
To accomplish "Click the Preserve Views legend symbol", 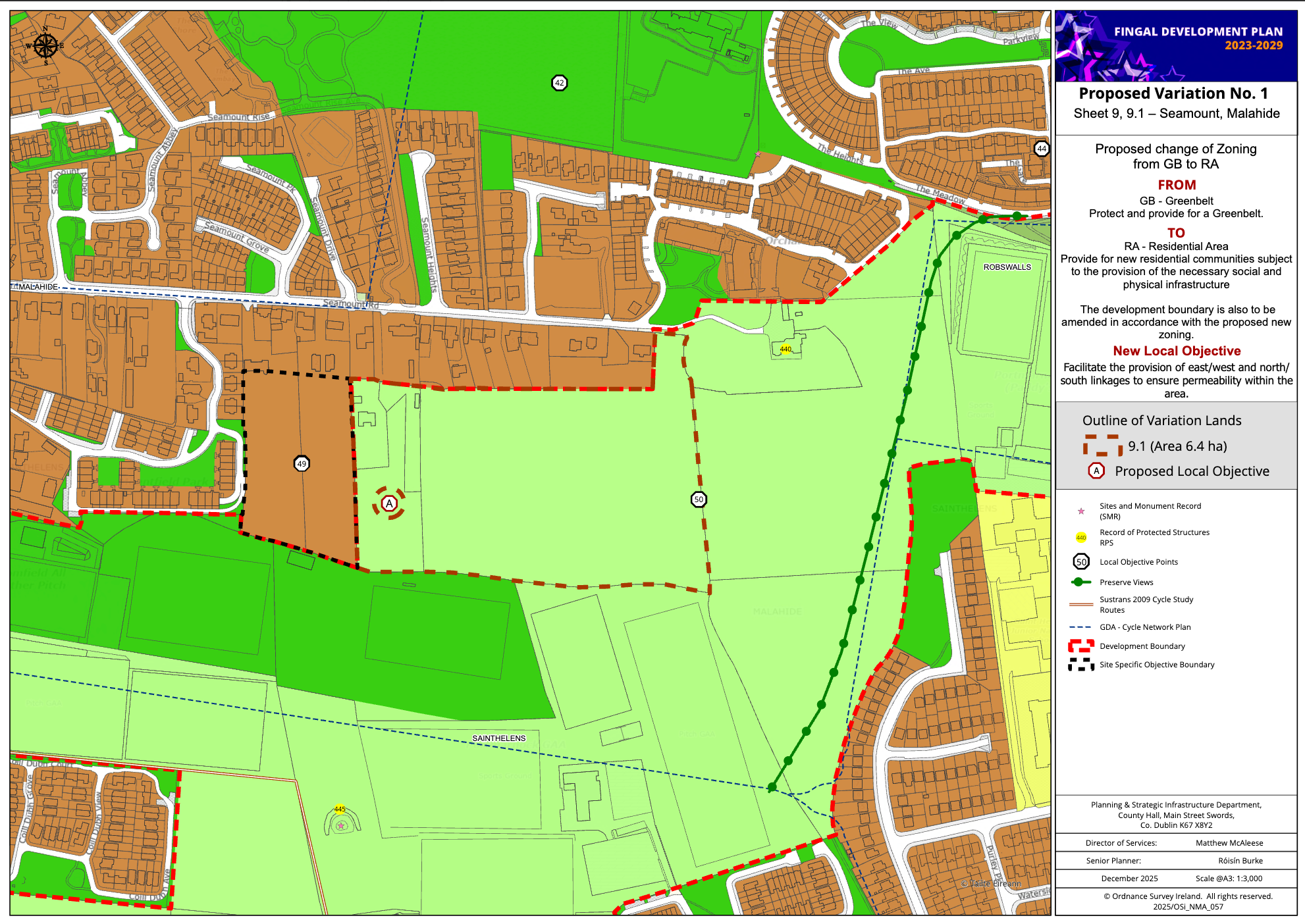I will pos(1080,582).
